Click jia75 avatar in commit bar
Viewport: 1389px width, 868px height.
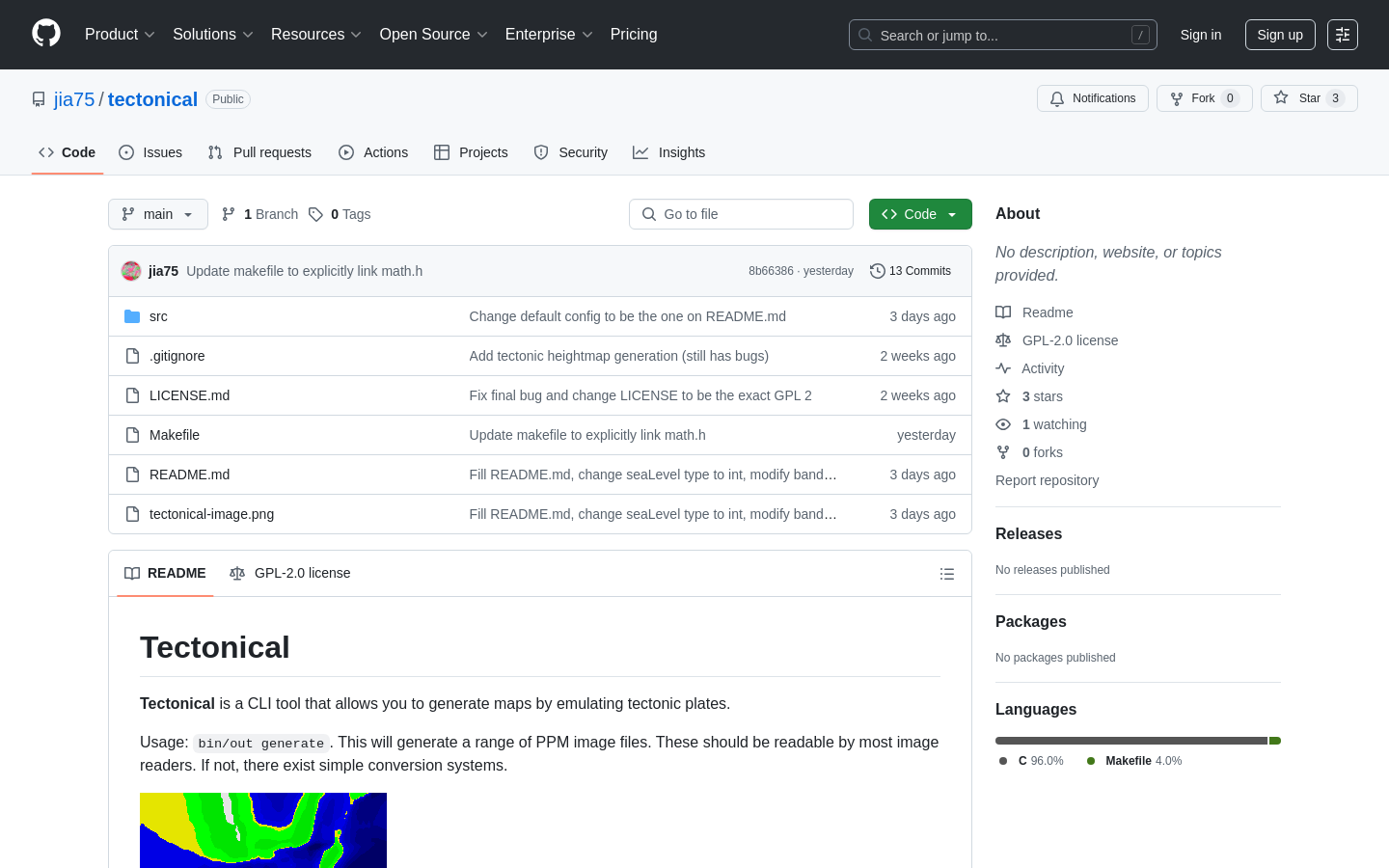point(131,271)
